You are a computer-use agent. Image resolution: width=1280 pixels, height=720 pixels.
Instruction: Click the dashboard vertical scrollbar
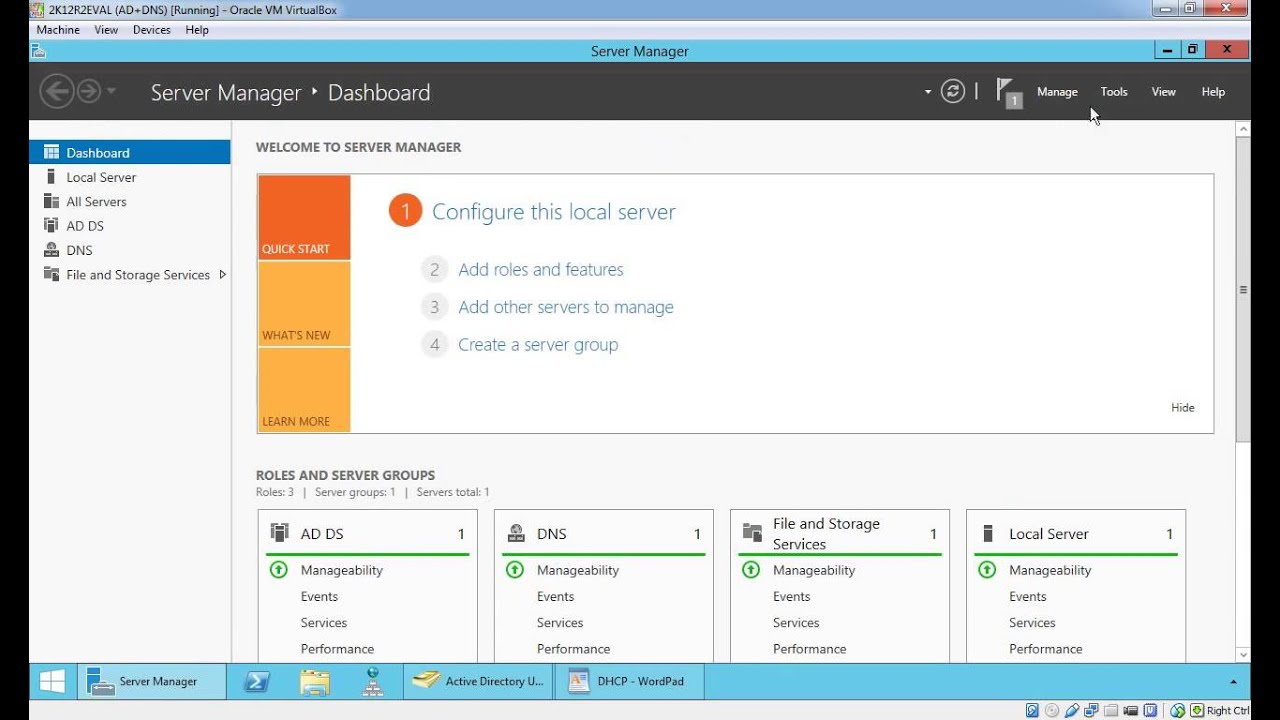(x=1243, y=290)
